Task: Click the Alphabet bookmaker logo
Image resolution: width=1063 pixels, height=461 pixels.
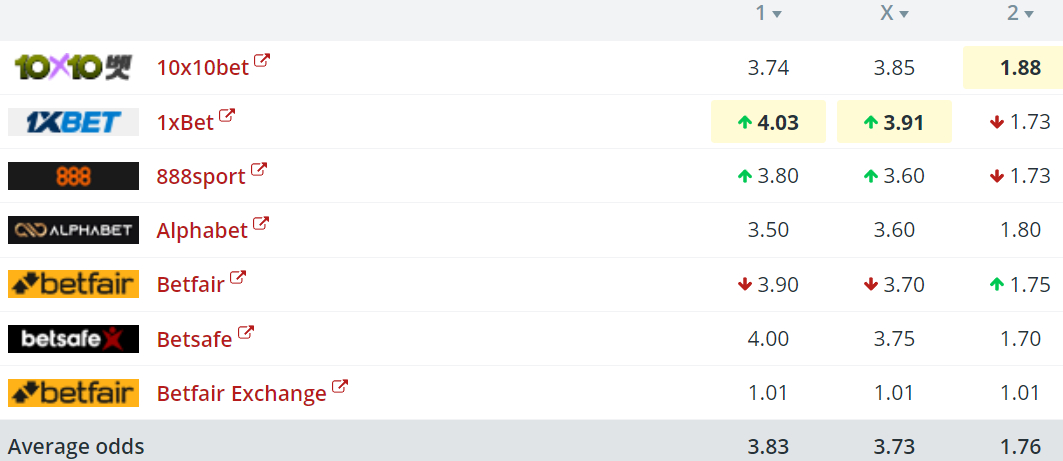Action: [x=73, y=230]
